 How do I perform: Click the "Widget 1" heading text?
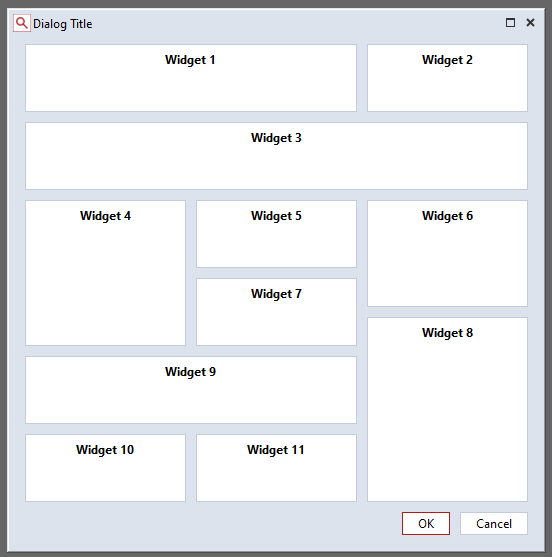(x=190, y=60)
